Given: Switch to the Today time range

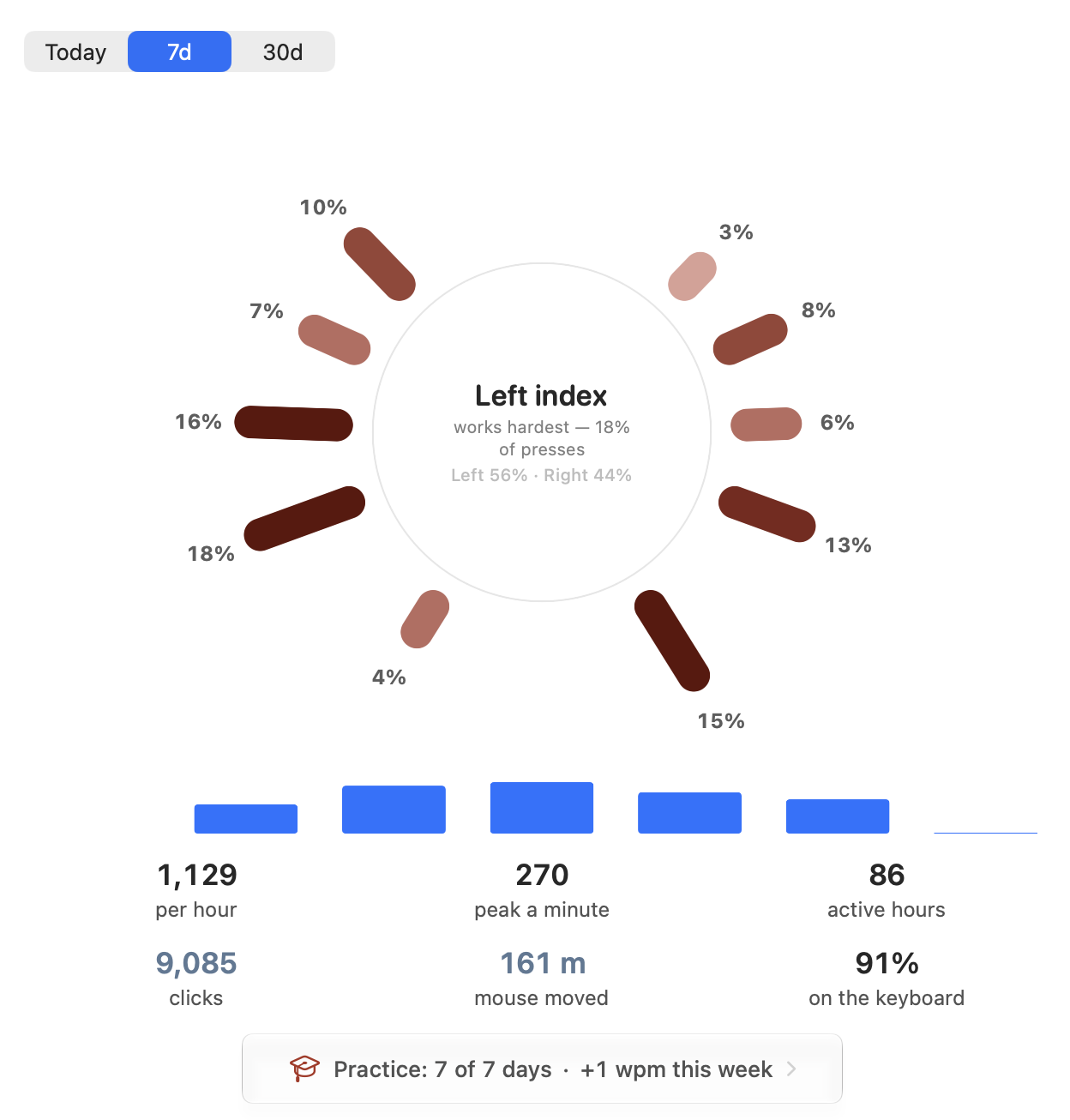Looking at the screenshot, I should [76, 51].
